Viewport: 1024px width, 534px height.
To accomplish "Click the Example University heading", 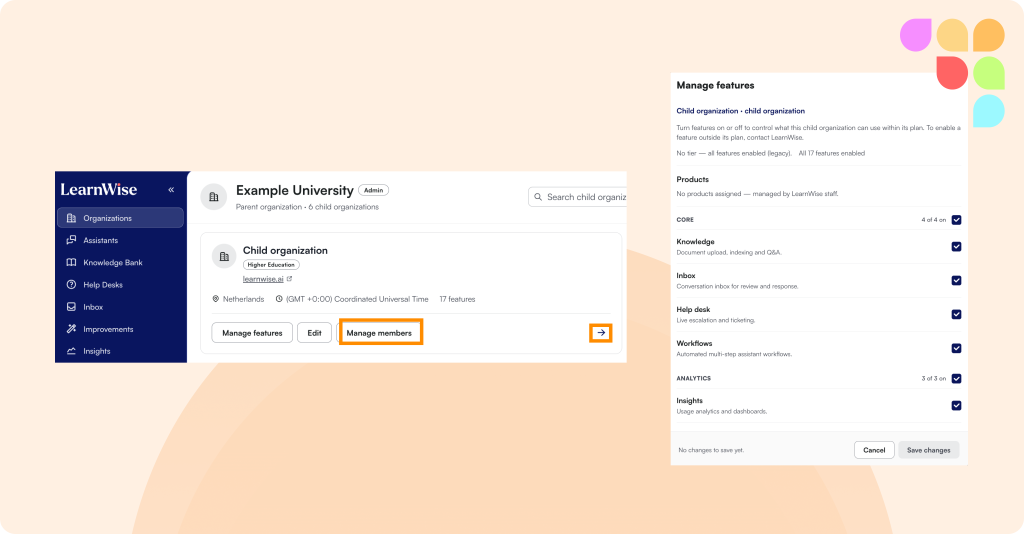I will pyautogui.click(x=295, y=190).
